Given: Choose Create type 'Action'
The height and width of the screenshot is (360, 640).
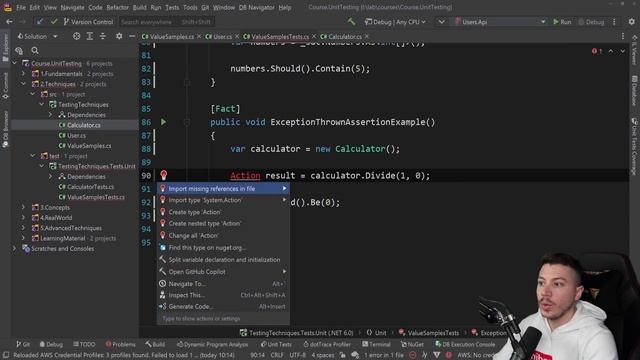Looking at the screenshot, I should click(x=223, y=212).
